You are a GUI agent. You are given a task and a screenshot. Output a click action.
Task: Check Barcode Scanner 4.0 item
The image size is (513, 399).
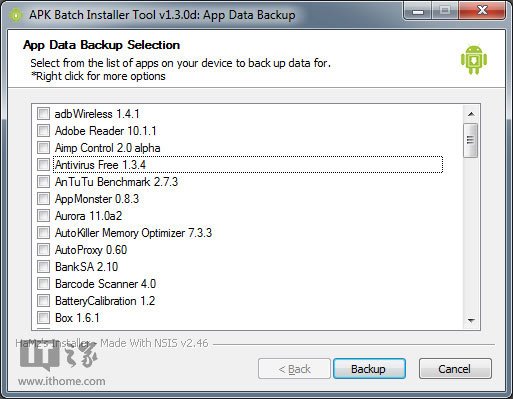click(x=43, y=284)
